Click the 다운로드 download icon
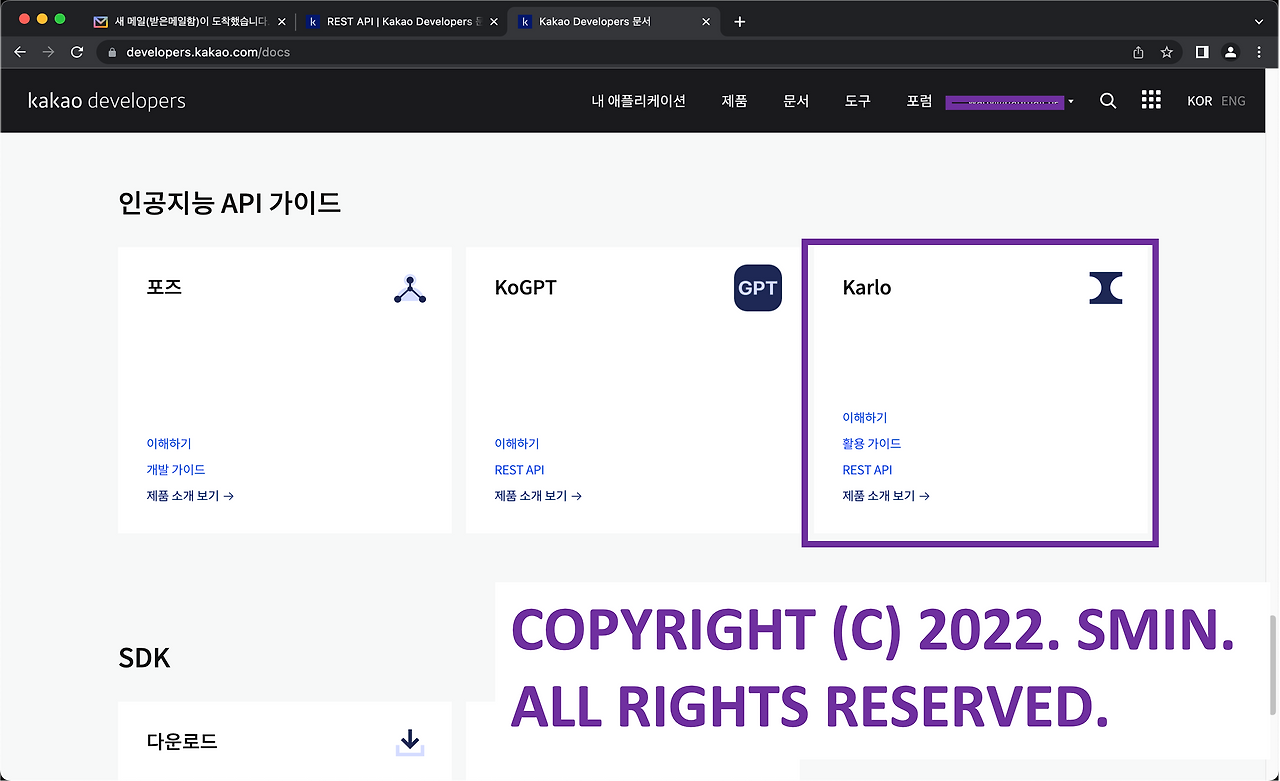1280x781 pixels. 409,742
